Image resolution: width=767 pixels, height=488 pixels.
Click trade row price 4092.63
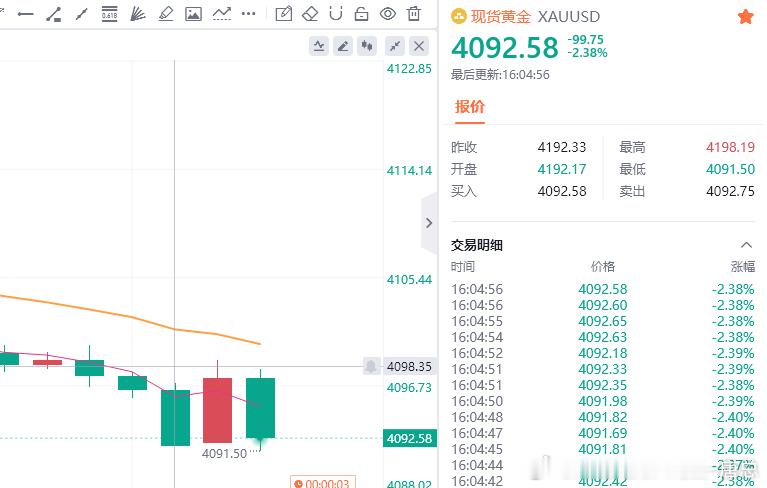pyautogui.click(x=603, y=337)
